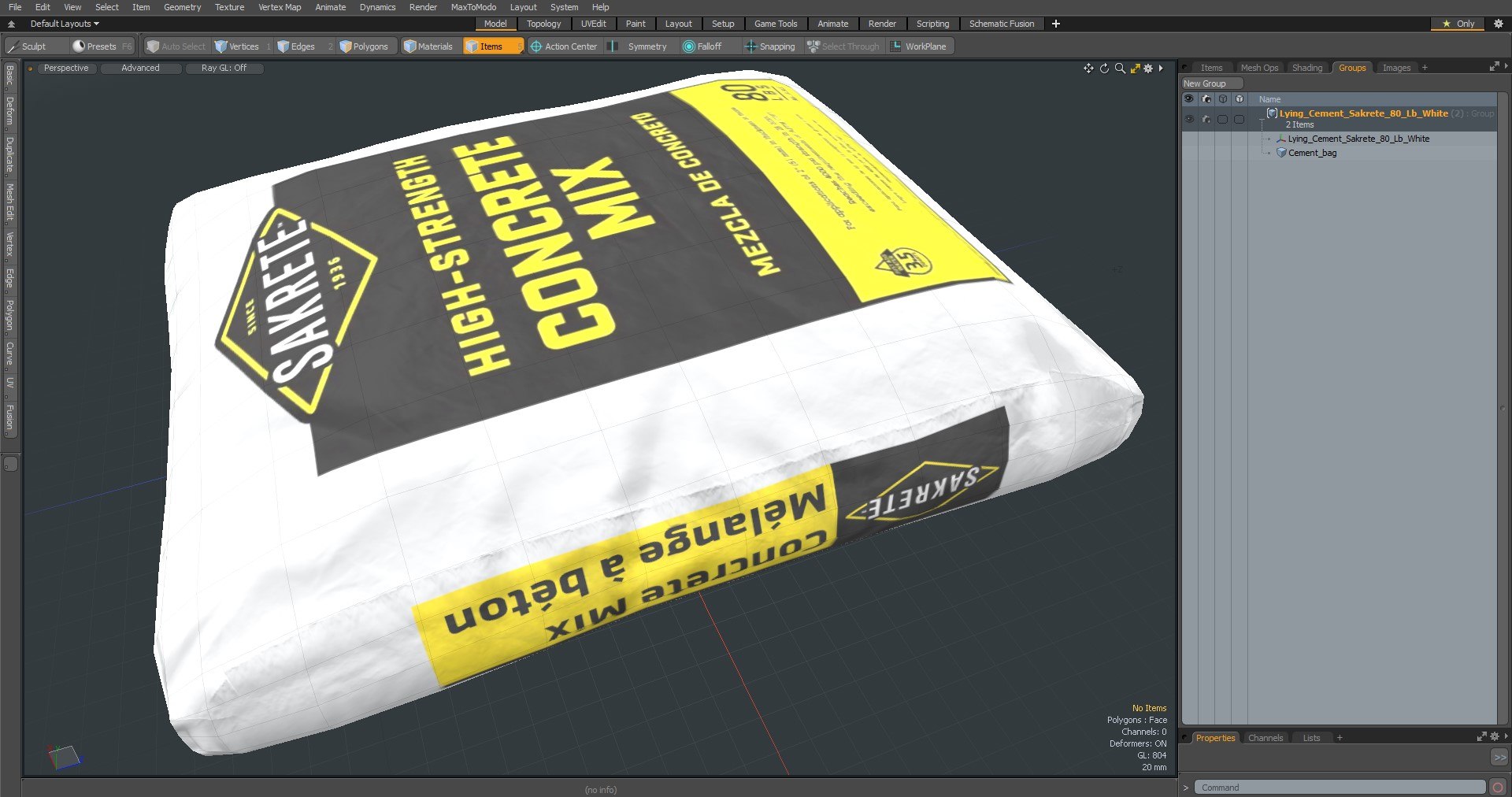Open the viewport settings gear
The width and height of the screenshot is (1512, 797).
[x=1148, y=69]
